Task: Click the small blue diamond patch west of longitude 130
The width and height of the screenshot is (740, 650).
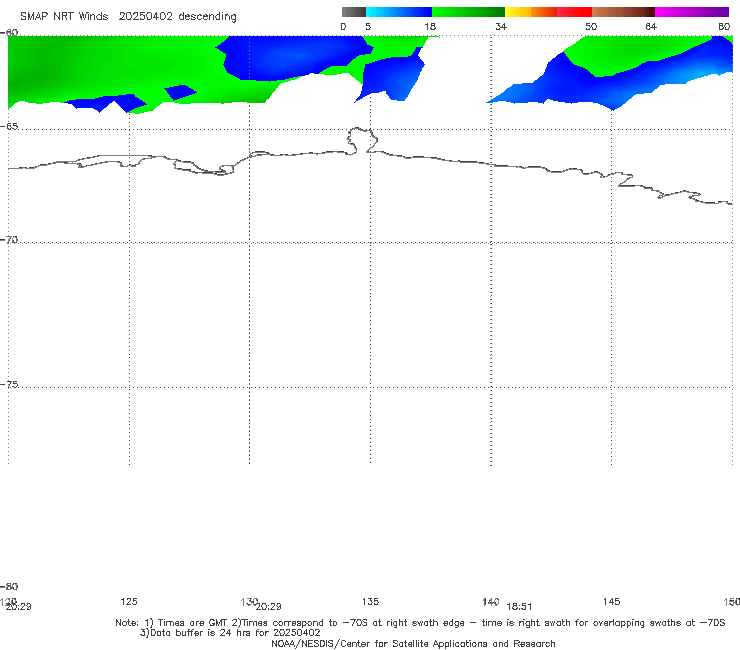Action: [x=180, y=93]
